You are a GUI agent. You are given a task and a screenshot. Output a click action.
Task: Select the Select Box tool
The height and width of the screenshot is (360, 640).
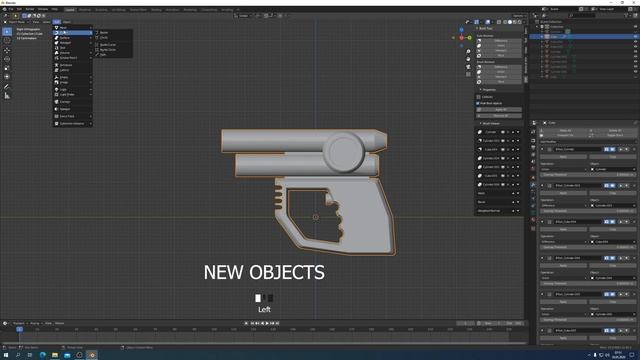tap(7, 31)
